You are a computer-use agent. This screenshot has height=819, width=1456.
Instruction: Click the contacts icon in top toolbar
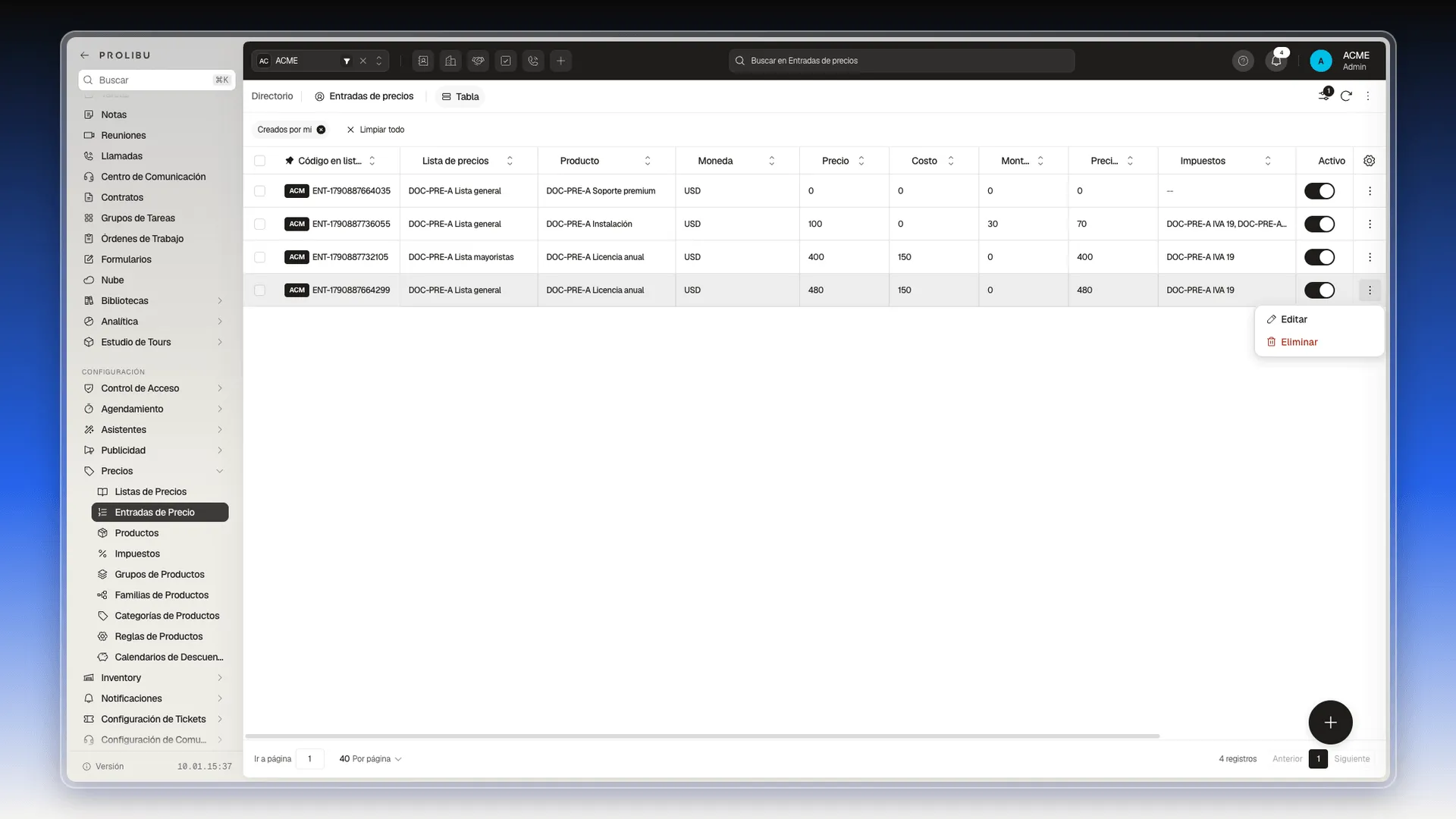tap(423, 61)
